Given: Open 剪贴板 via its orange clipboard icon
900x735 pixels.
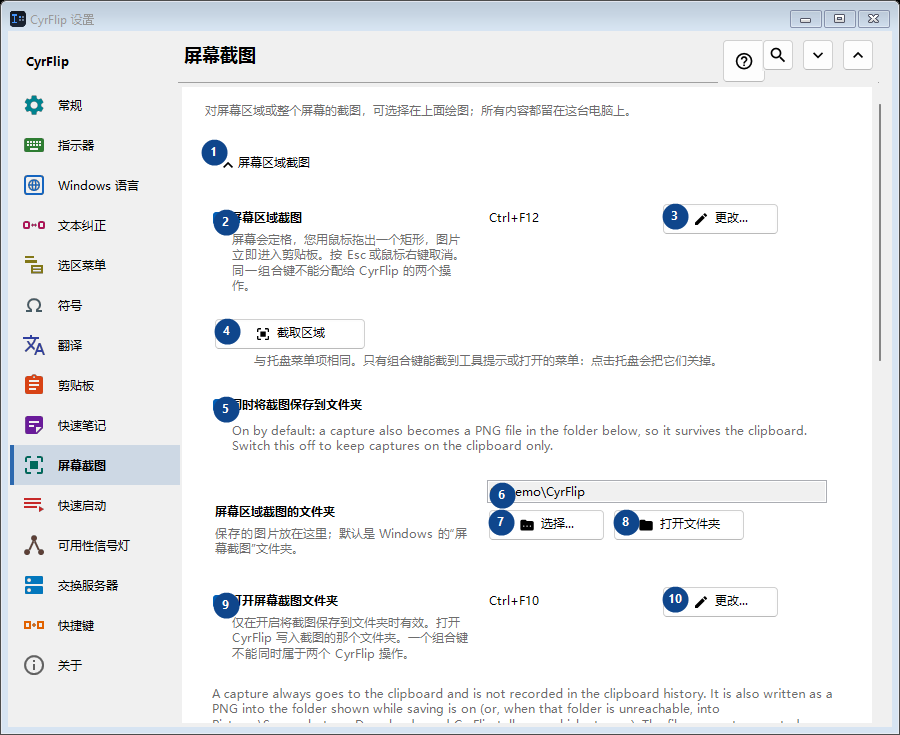Looking at the screenshot, I should pos(34,385).
